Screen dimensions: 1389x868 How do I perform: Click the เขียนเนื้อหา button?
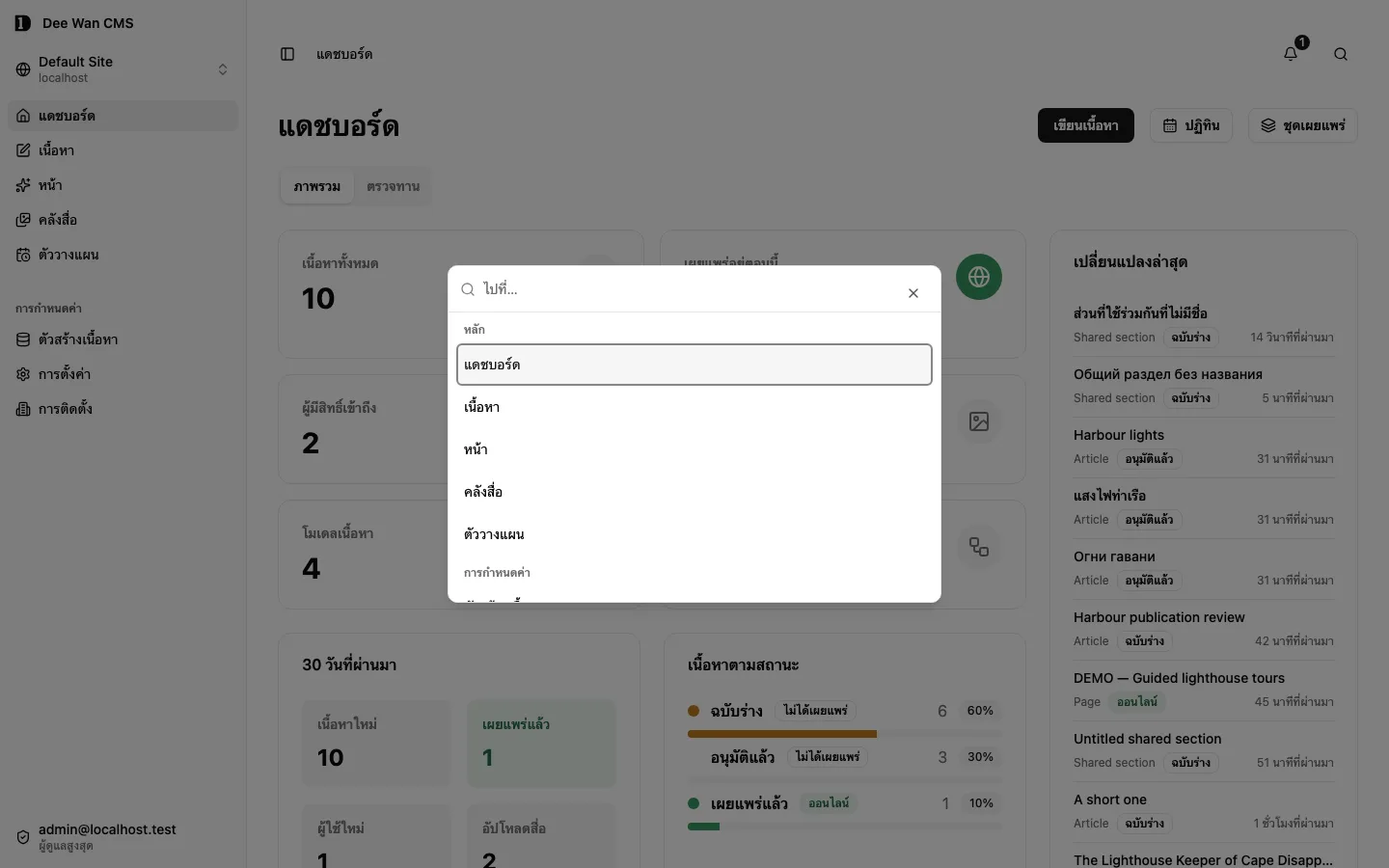pyautogui.click(x=1086, y=125)
